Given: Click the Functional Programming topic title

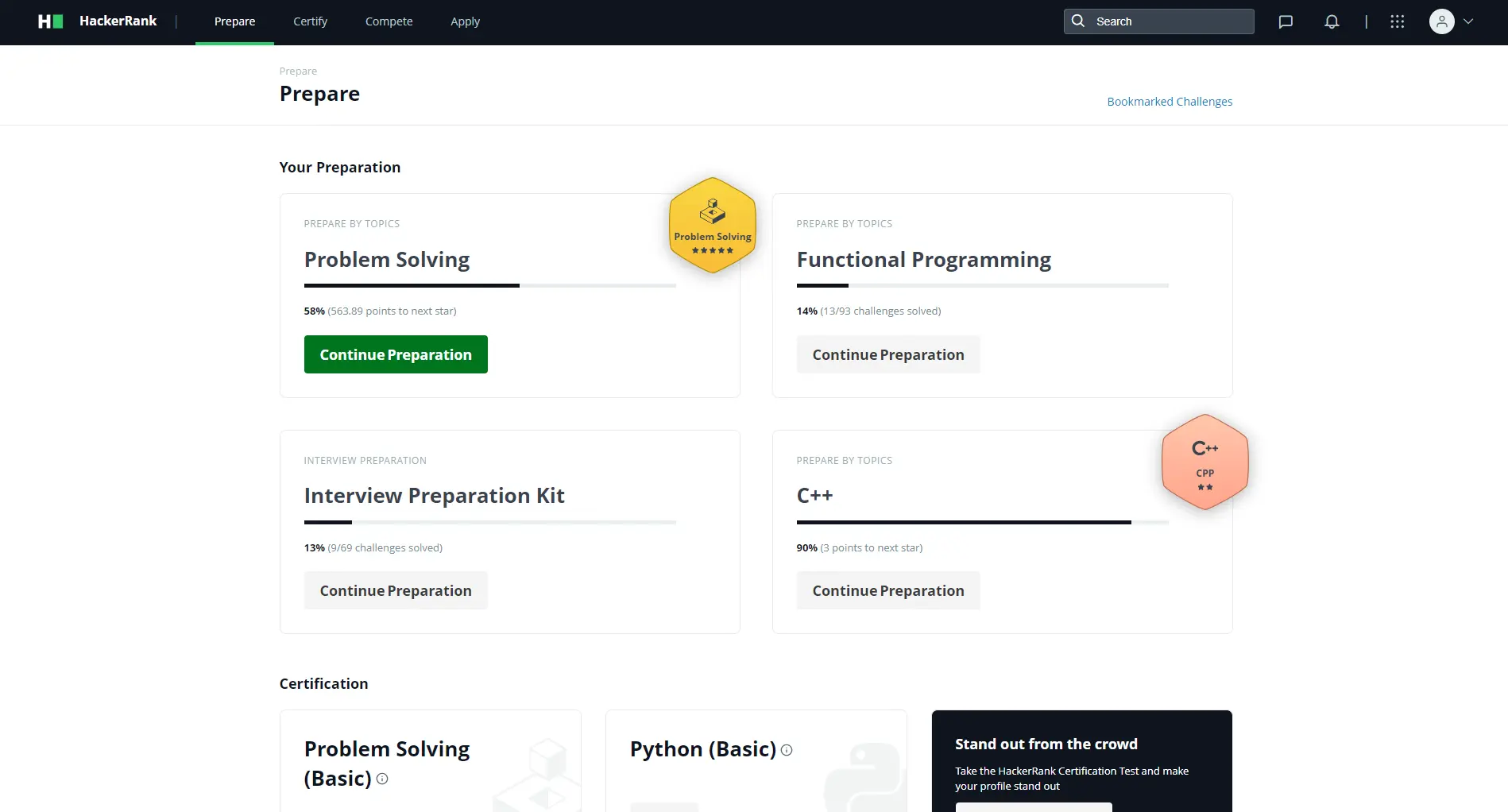Looking at the screenshot, I should pos(924,260).
